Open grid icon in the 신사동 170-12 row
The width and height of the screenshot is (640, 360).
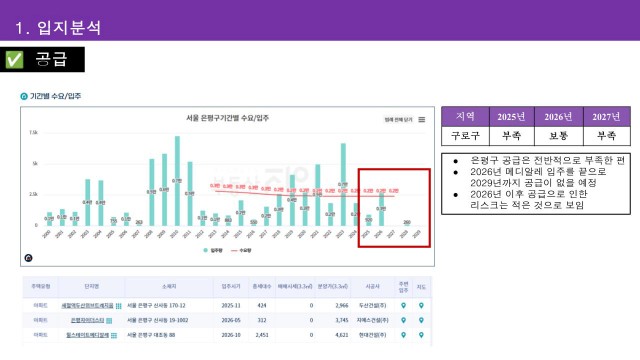coord(118,306)
